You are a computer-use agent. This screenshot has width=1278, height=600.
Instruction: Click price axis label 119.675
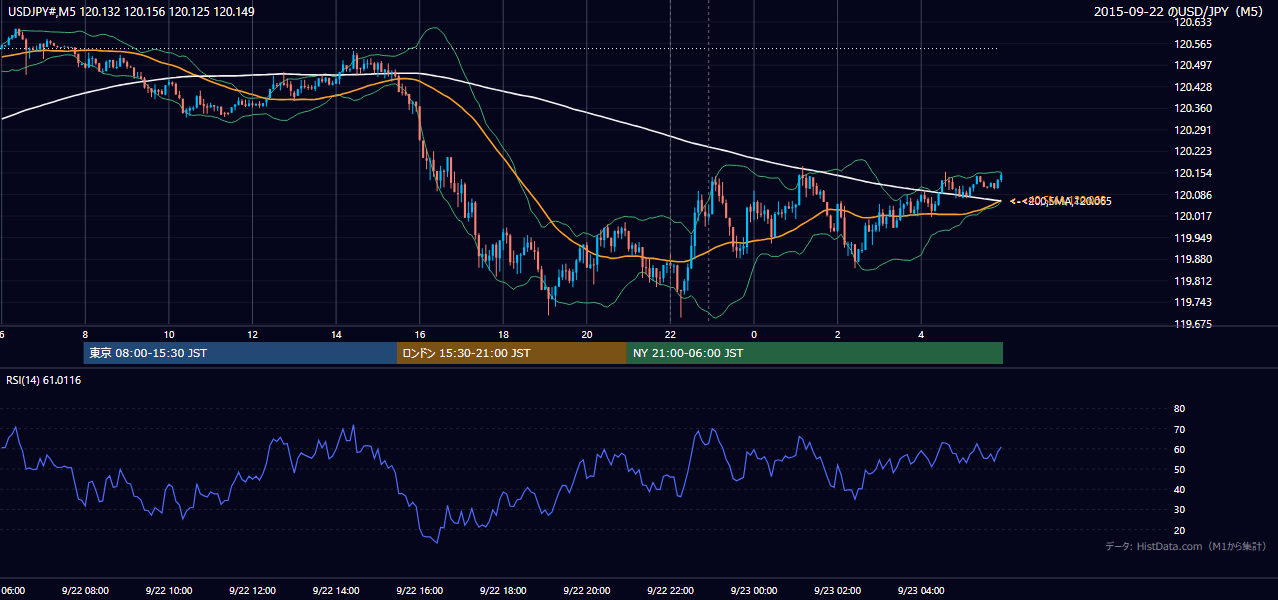tap(1194, 324)
